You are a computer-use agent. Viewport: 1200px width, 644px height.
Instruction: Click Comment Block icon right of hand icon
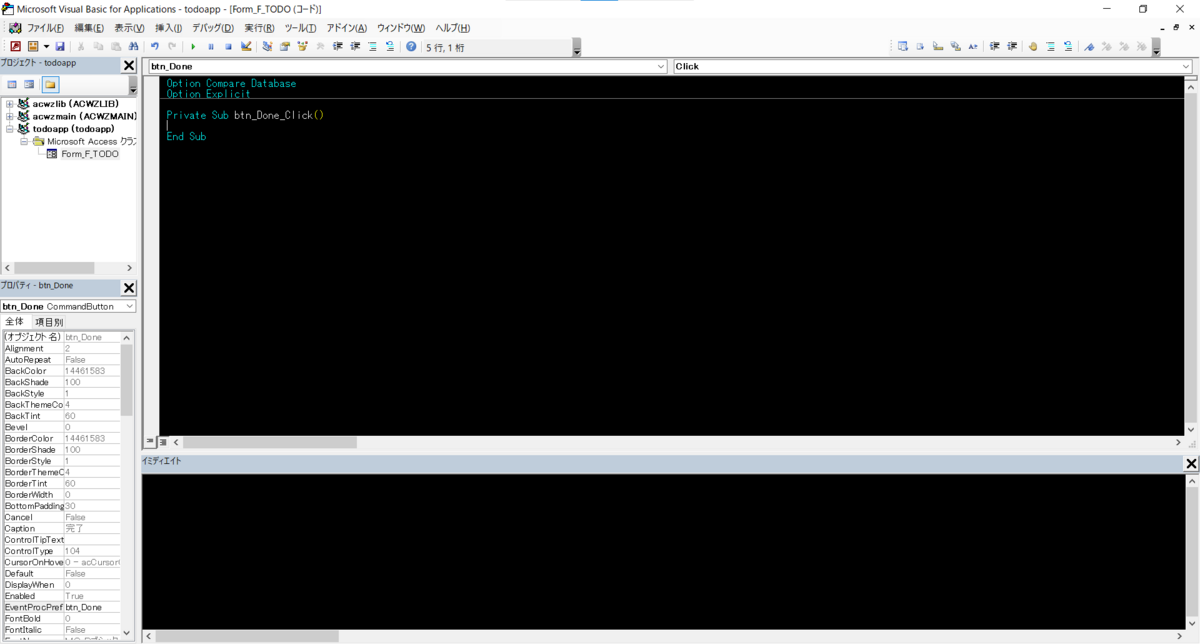pyautogui.click(x=1050, y=46)
